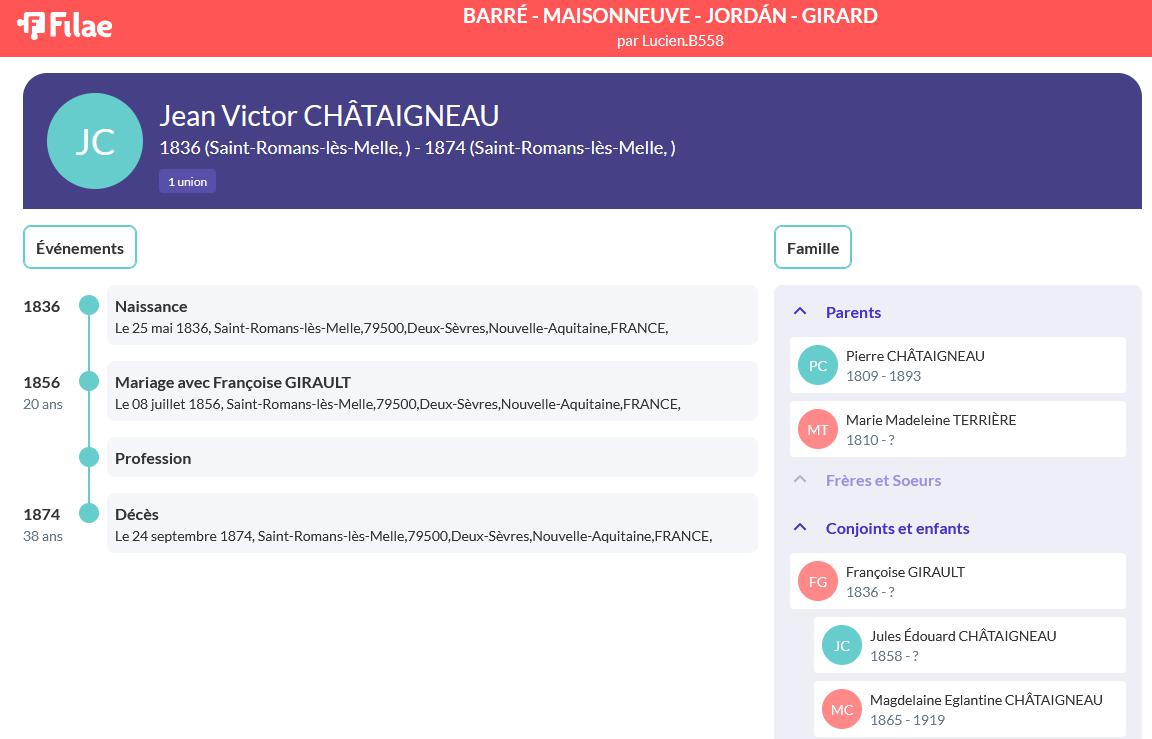Click the 1856 Mariage timeline dot

point(89,381)
